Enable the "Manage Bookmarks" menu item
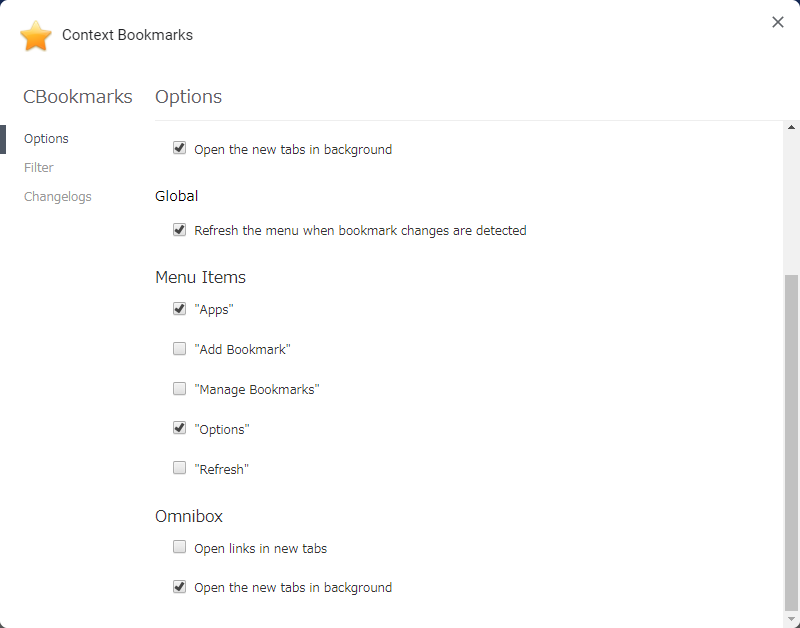800x628 pixels. [179, 389]
